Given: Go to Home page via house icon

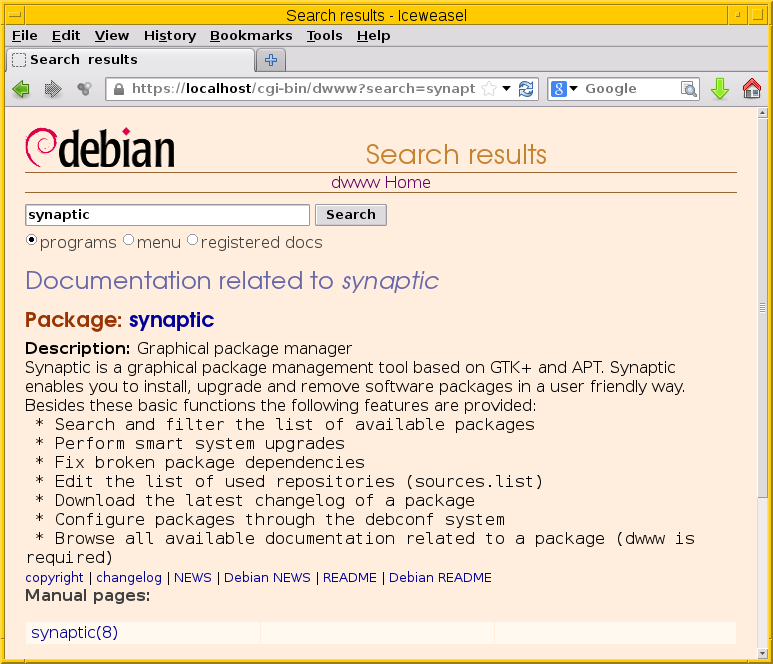Looking at the screenshot, I should (x=752, y=89).
